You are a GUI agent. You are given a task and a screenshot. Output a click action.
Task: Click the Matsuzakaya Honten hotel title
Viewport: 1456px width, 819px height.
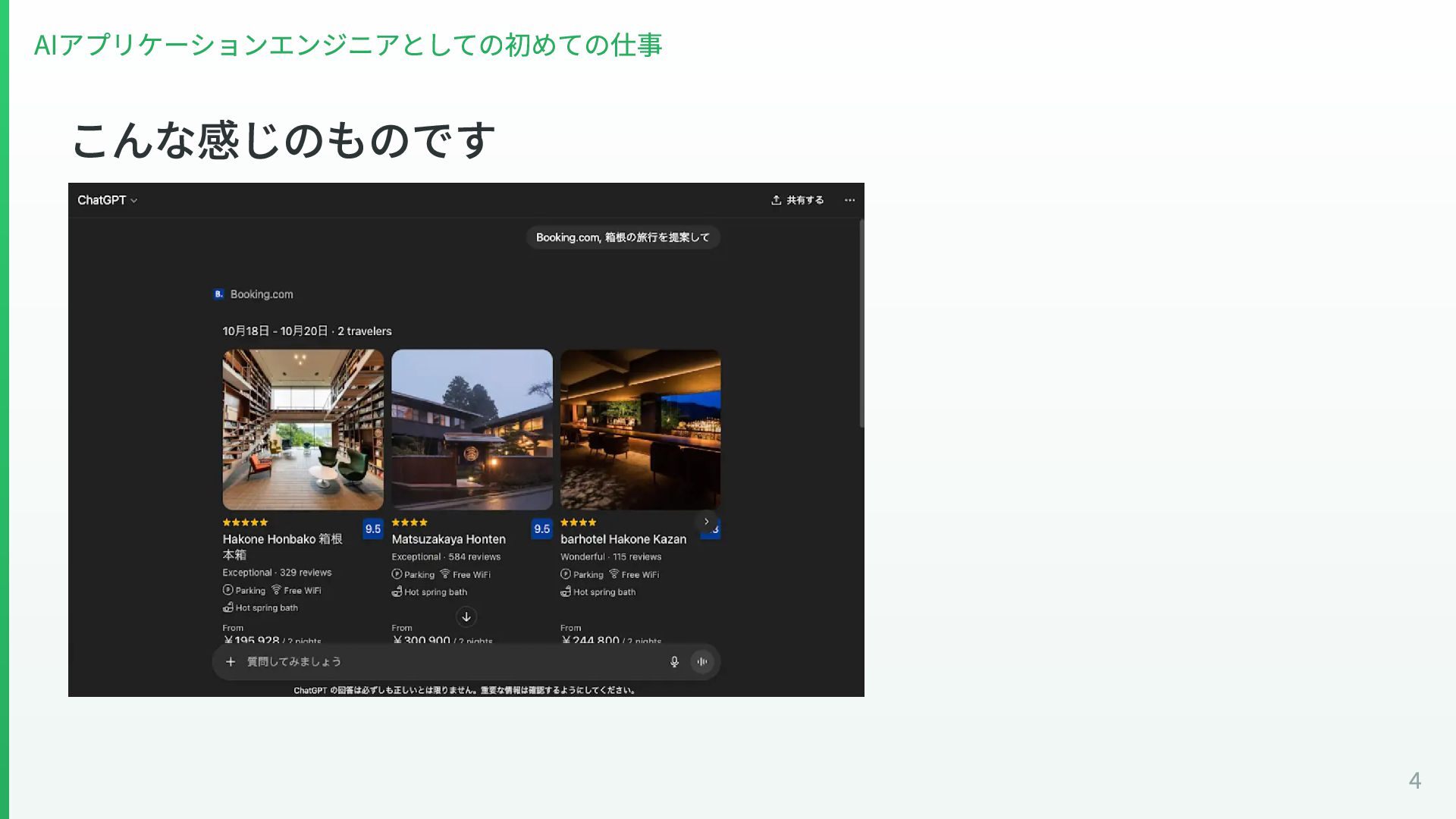tap(448, 539)
